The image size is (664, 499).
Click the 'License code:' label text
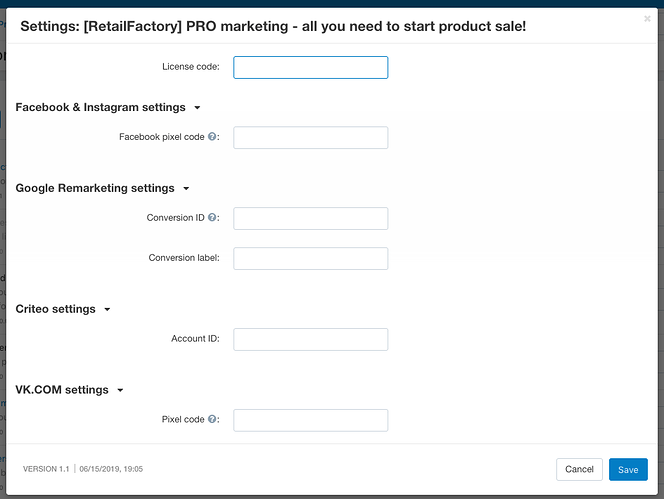pos(191,67)
